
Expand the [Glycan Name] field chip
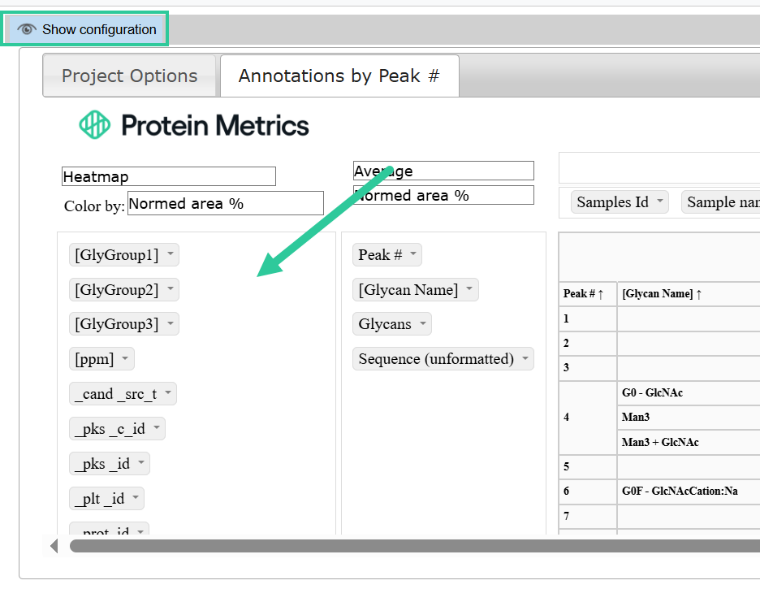click(x=469, y=288)
